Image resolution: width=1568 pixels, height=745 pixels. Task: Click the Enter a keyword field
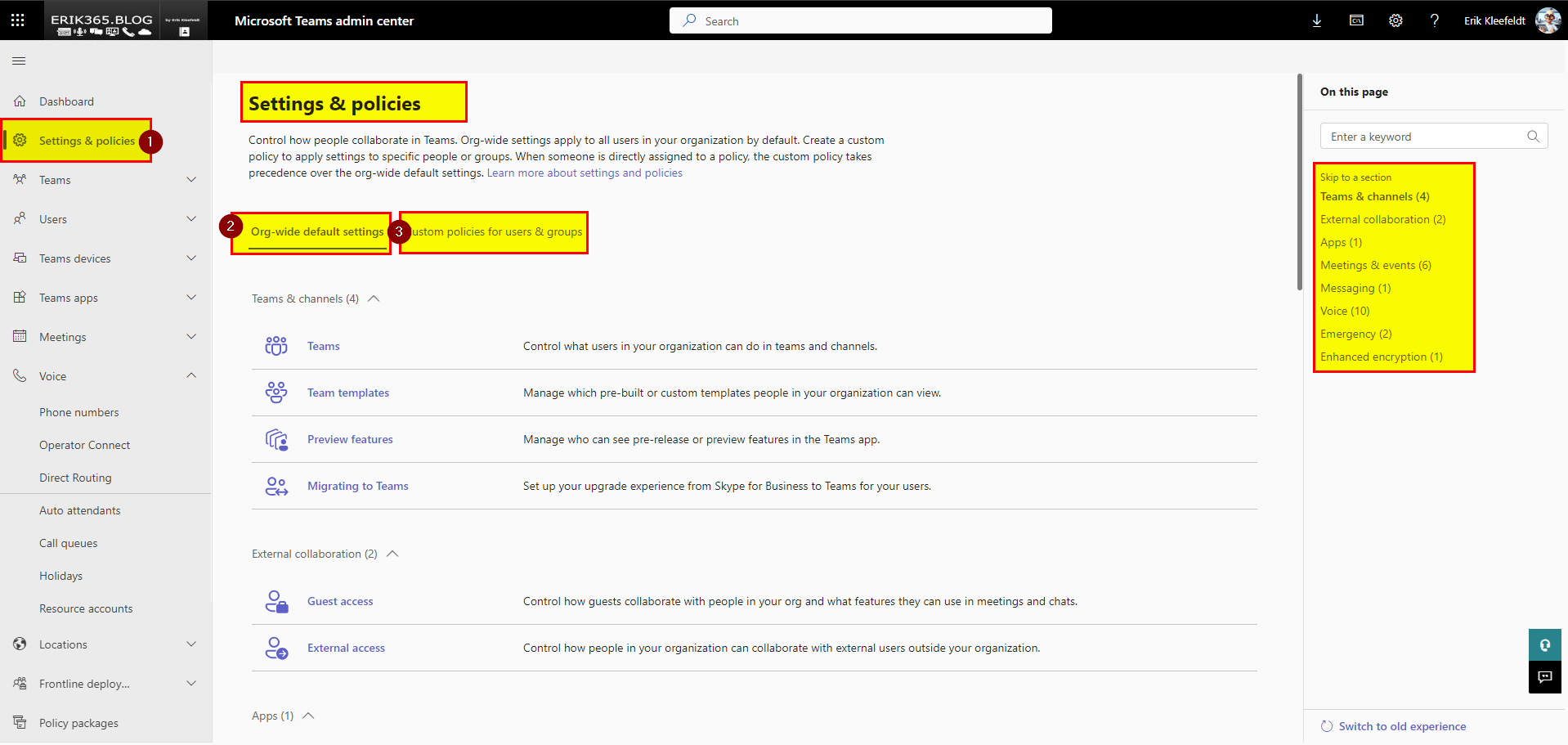(1422, 137)
